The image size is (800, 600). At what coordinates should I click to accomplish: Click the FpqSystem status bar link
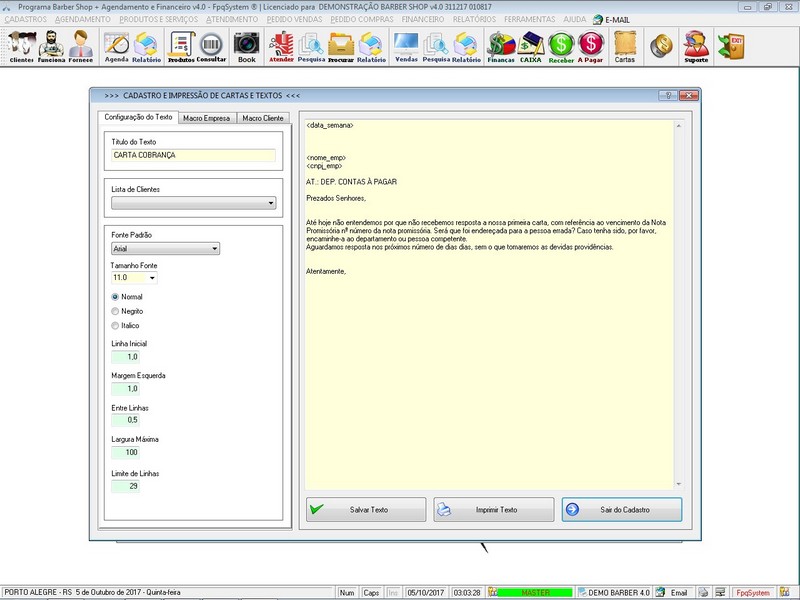(753, 593)
